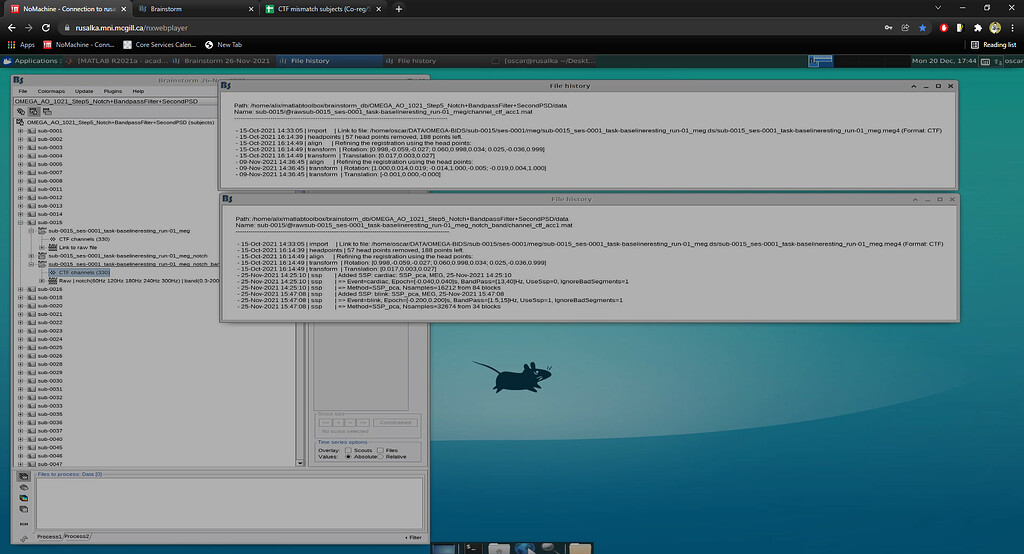This screenshot has height=554, width=1024.
Task: Collapse the sub-0015 subject node
Action: coord(20,222)
